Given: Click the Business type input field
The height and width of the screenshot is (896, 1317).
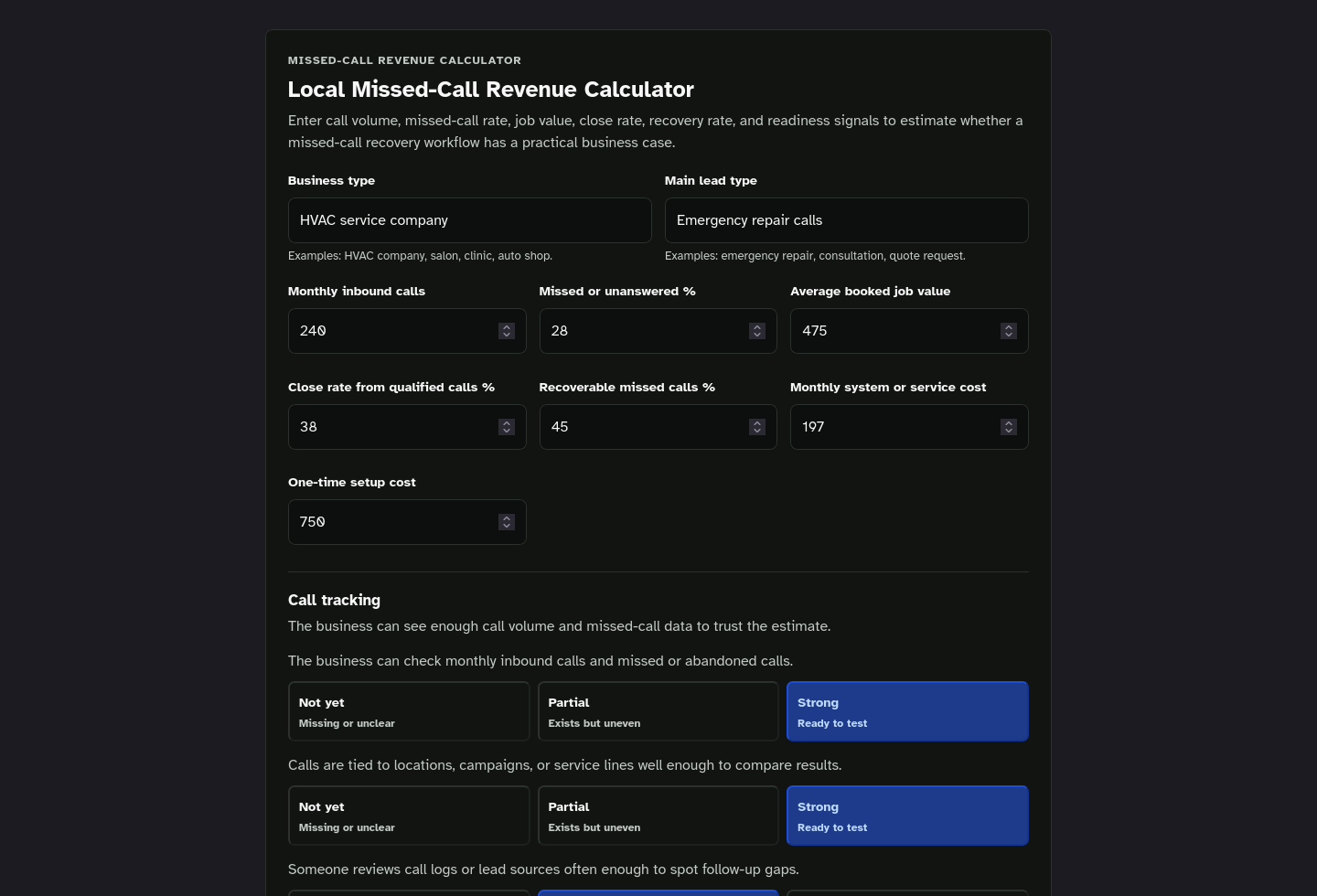Looking at the screenshot, I should 469,220.
